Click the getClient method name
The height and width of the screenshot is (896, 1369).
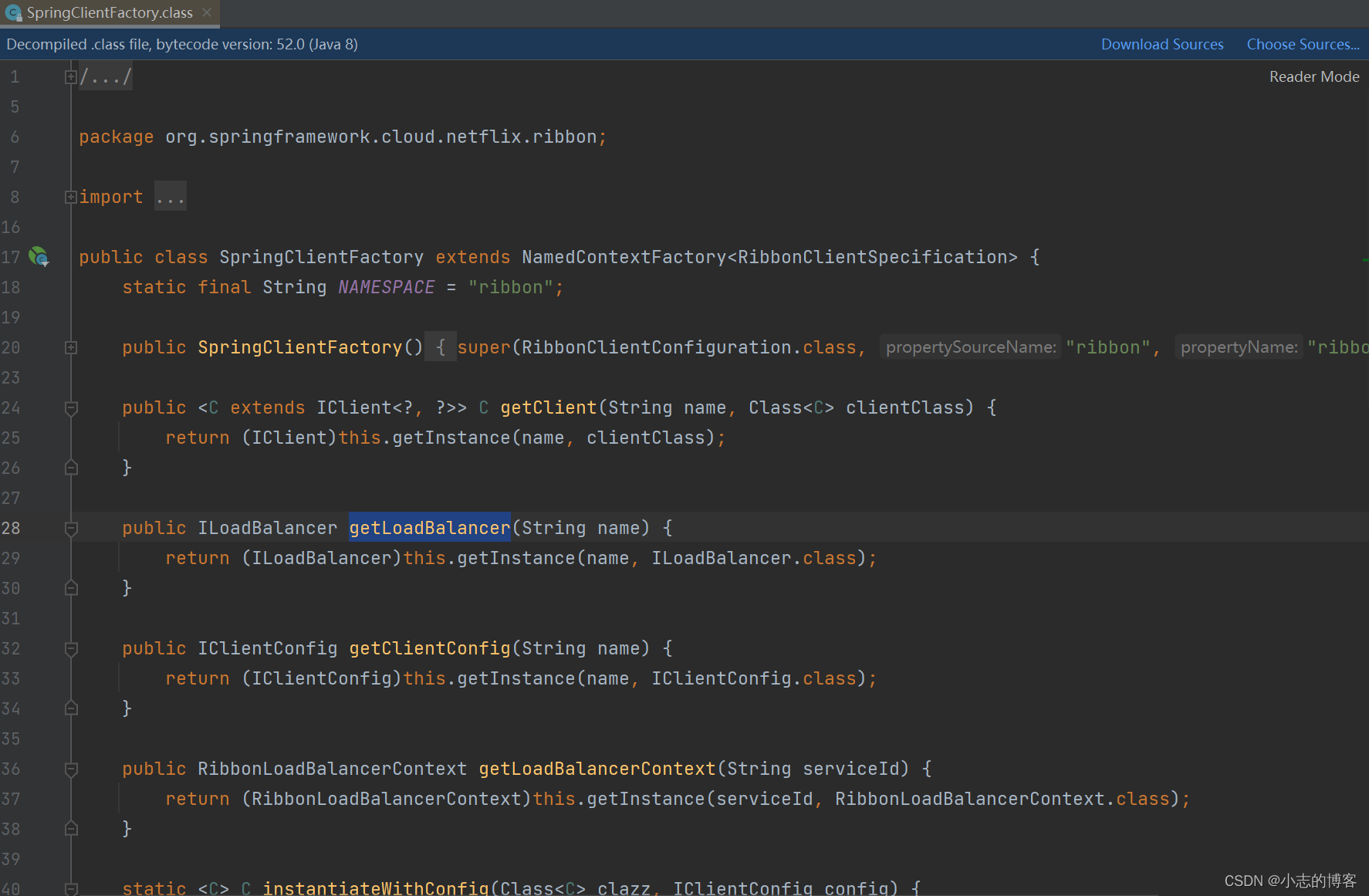coord(549,407)
